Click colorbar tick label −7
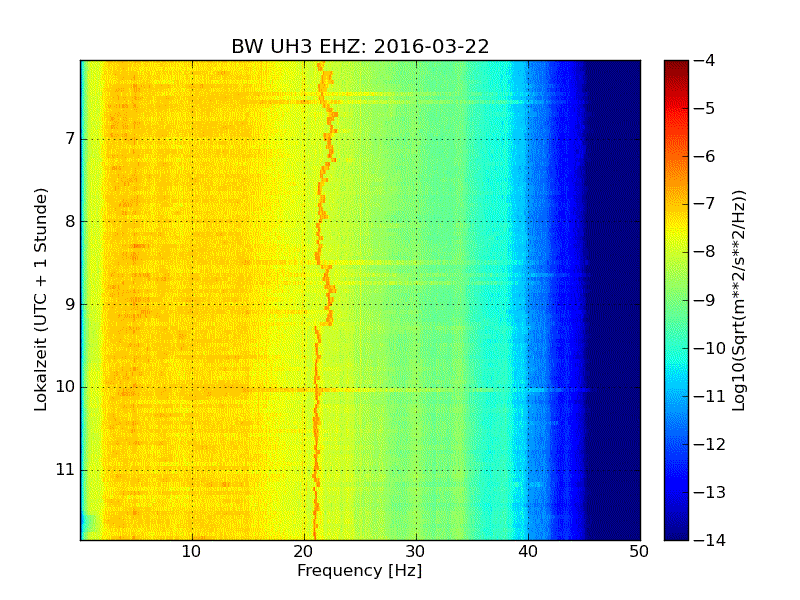800x600 pixels. tap(705, 204)
